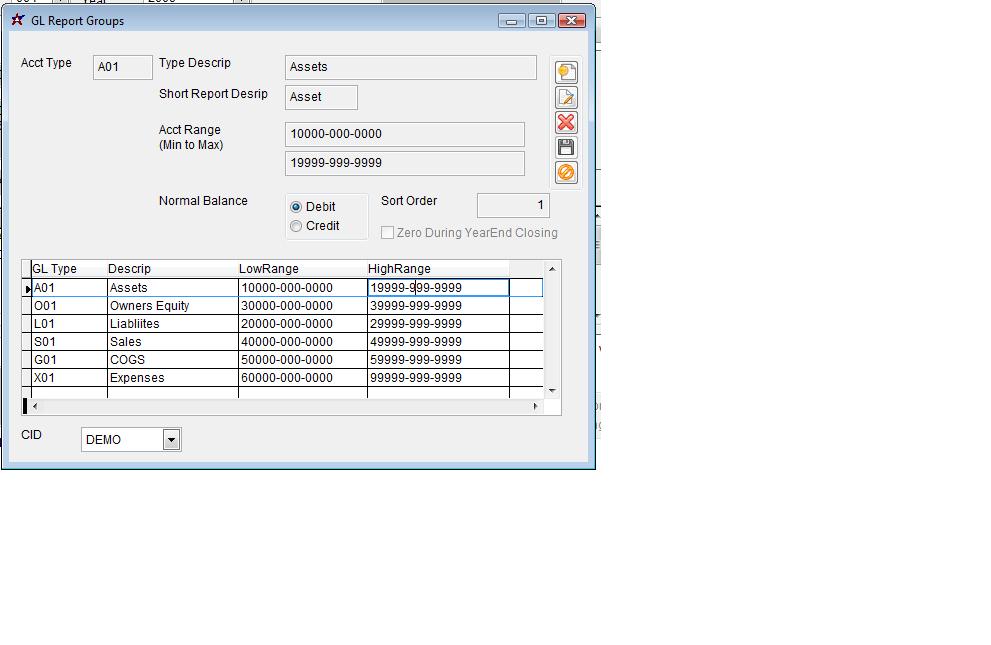Viewport: 991px width, 645px height.
Task: Click the GL Type column header
Action: (x=55, y=269)
